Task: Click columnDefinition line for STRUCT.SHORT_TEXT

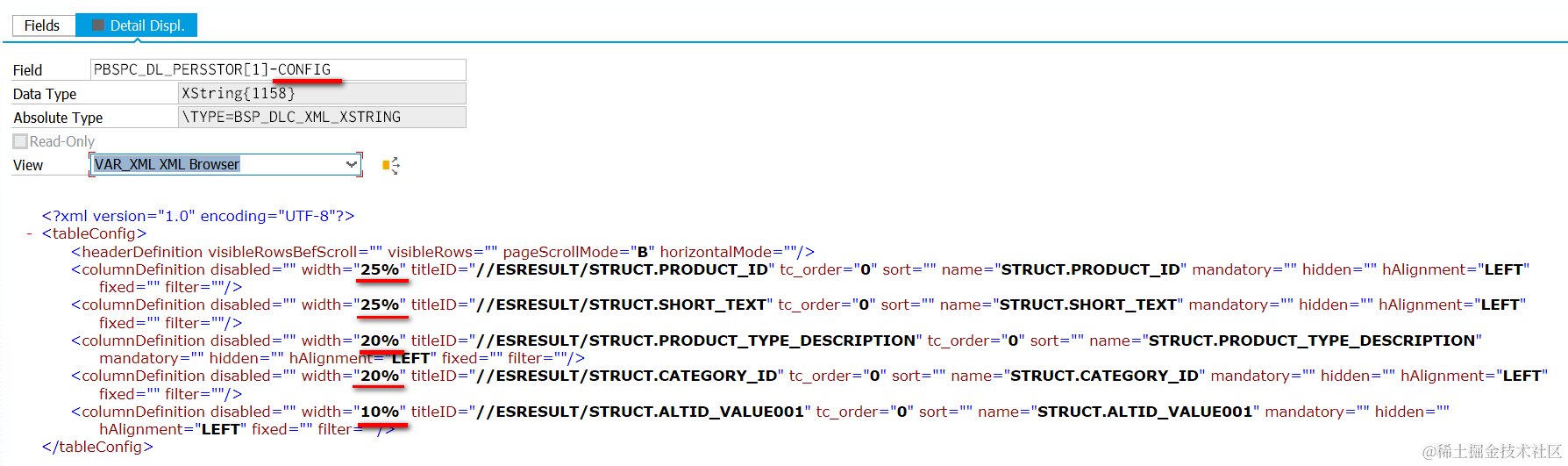Action: click(798, 313)
